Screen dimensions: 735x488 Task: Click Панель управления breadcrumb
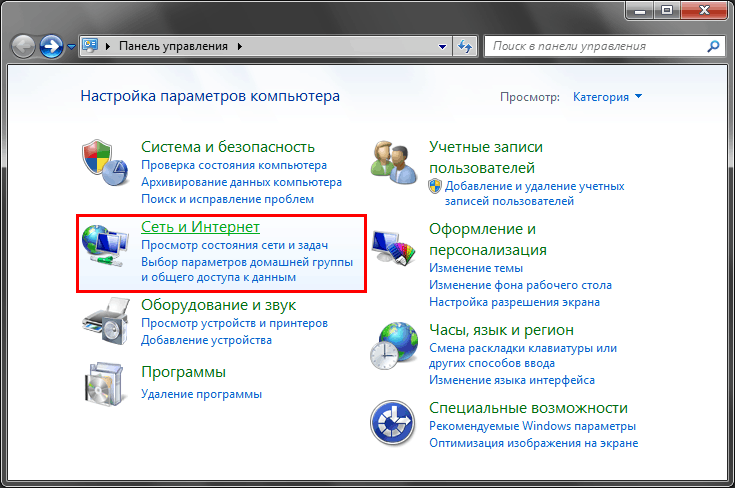(173, 46)
